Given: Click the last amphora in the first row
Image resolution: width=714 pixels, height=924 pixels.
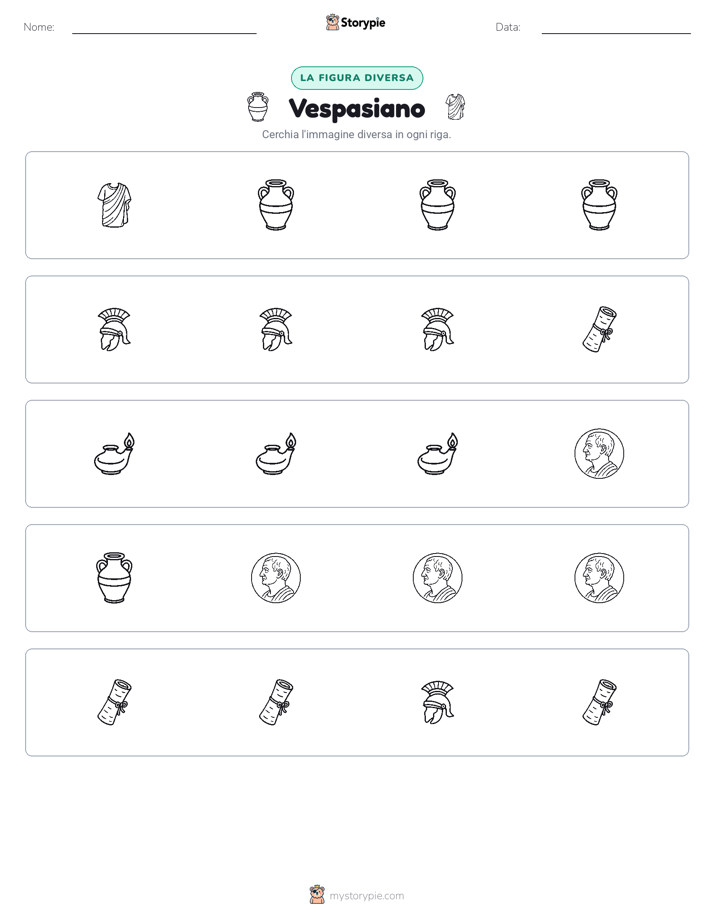Looking at the screenshot, I should pyautogui.click(x=599, y=205).
